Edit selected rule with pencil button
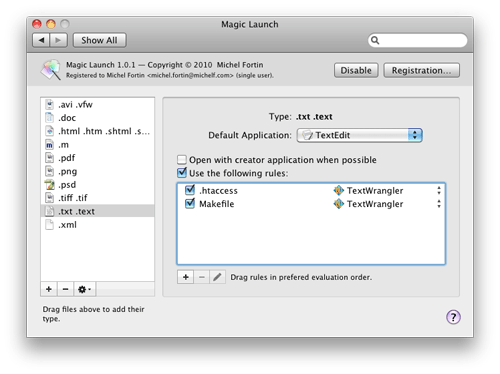The height and width of the screenshot is (374, 500). point(217,277)
